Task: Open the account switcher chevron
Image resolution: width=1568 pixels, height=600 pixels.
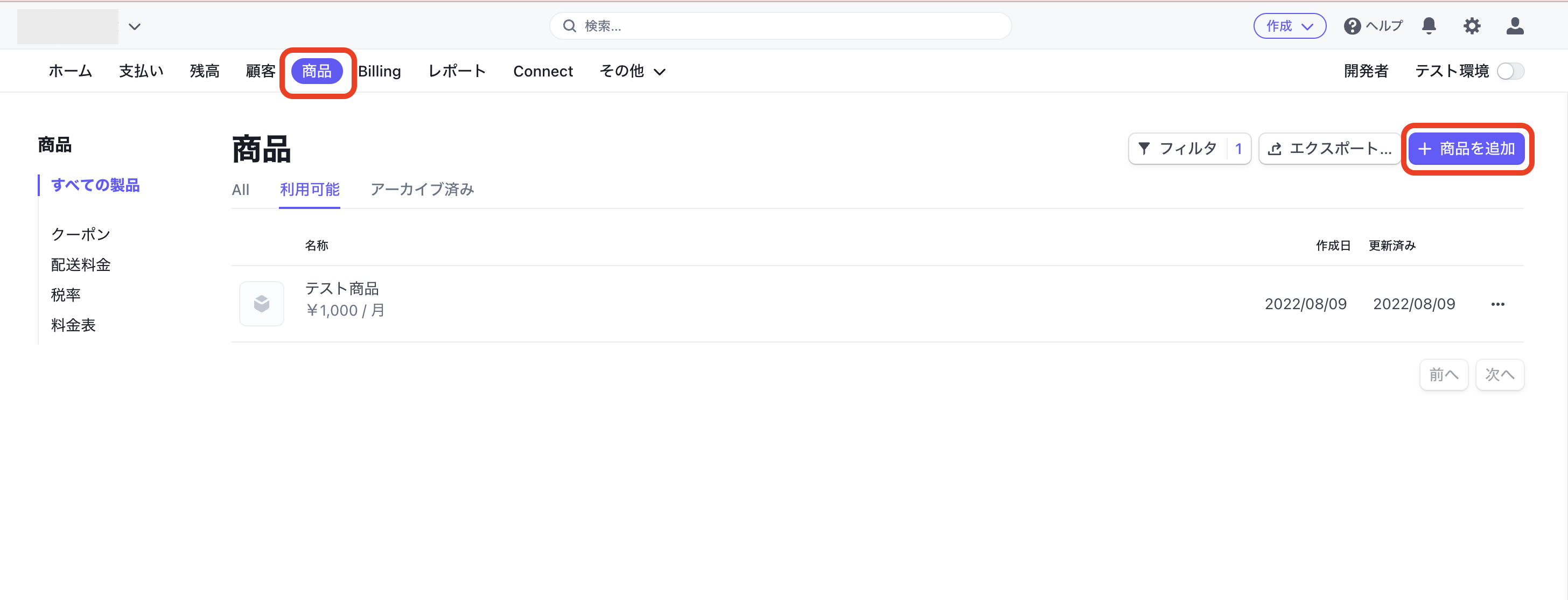Action: tap(135, 26)
